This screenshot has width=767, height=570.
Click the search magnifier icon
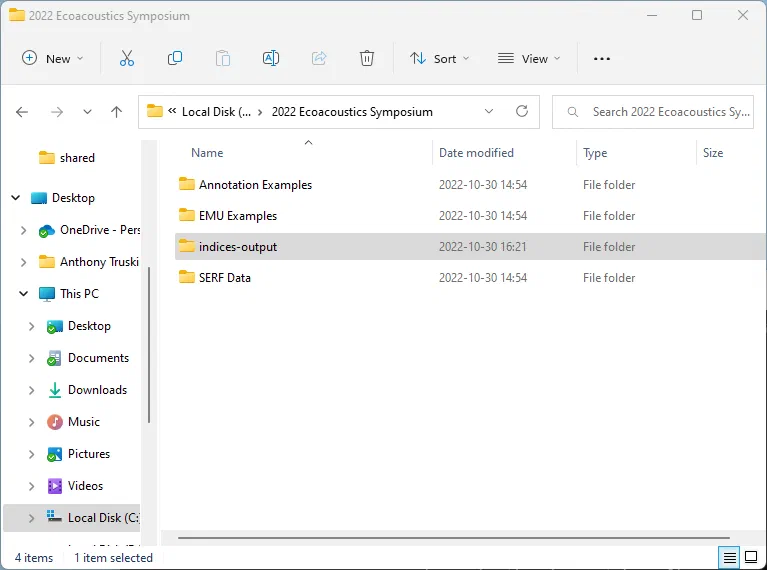[572, 112]
